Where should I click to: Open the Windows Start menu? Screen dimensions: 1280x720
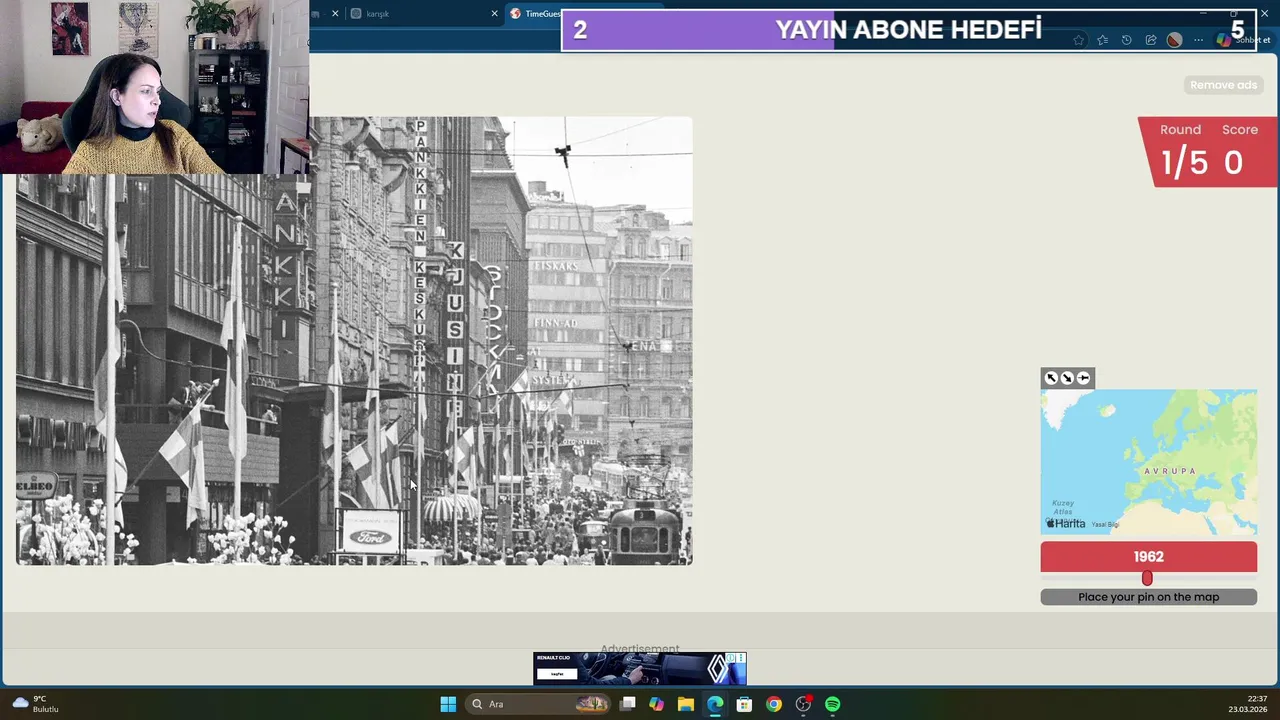point(448,704)
